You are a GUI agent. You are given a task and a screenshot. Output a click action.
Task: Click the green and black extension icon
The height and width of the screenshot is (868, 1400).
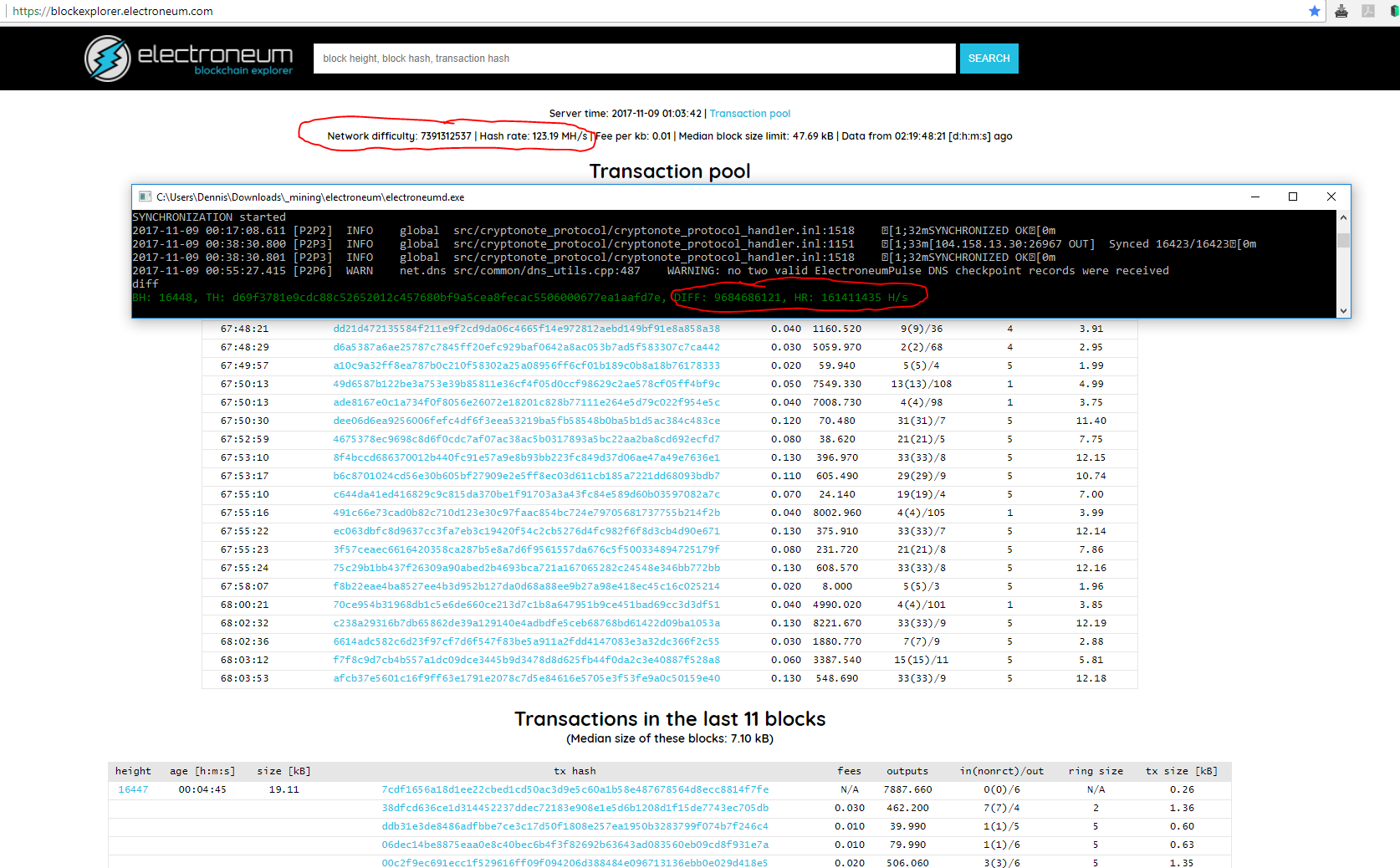[x=1394, y=11]
